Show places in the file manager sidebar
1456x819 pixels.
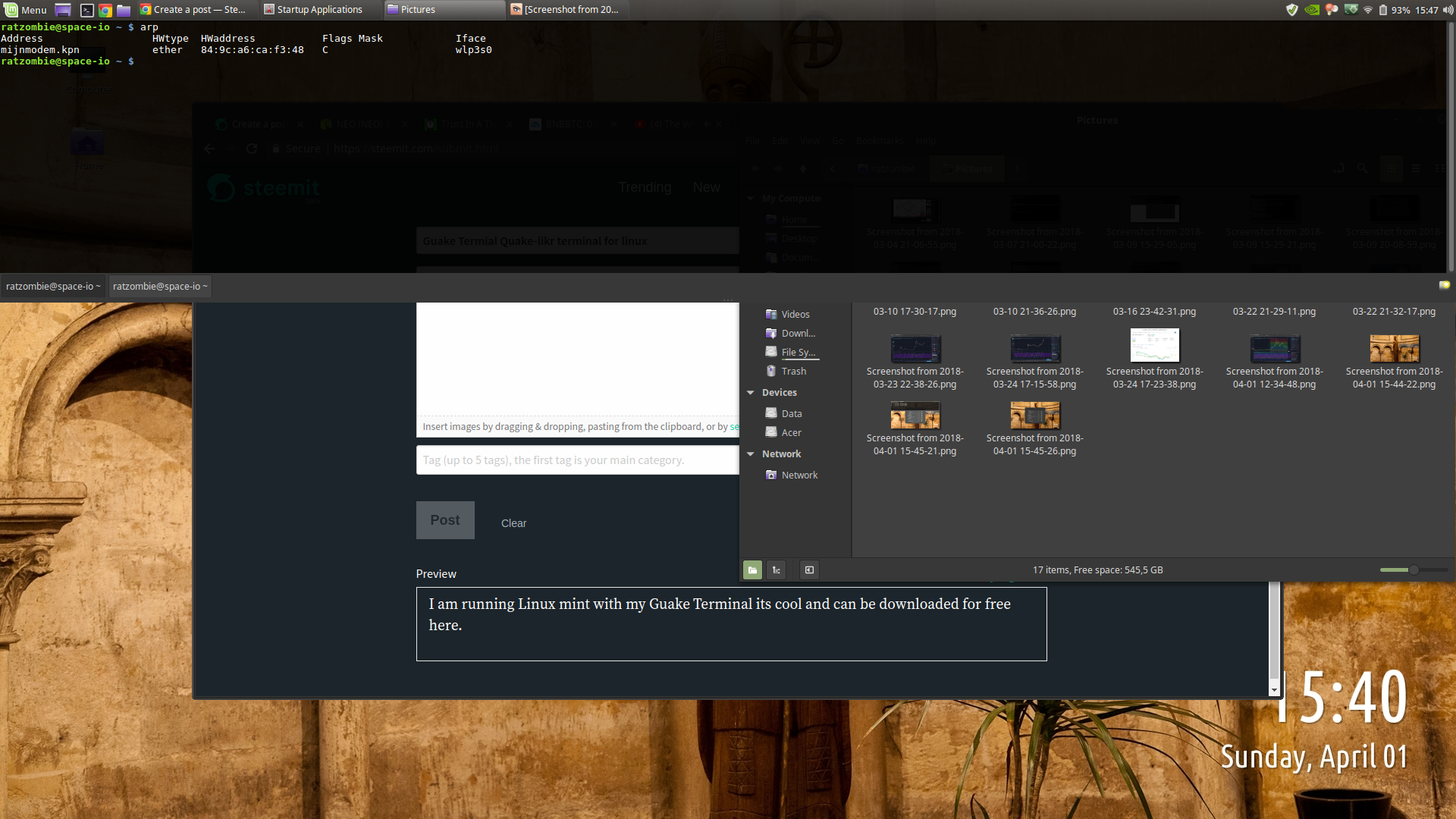coord(752,570)
